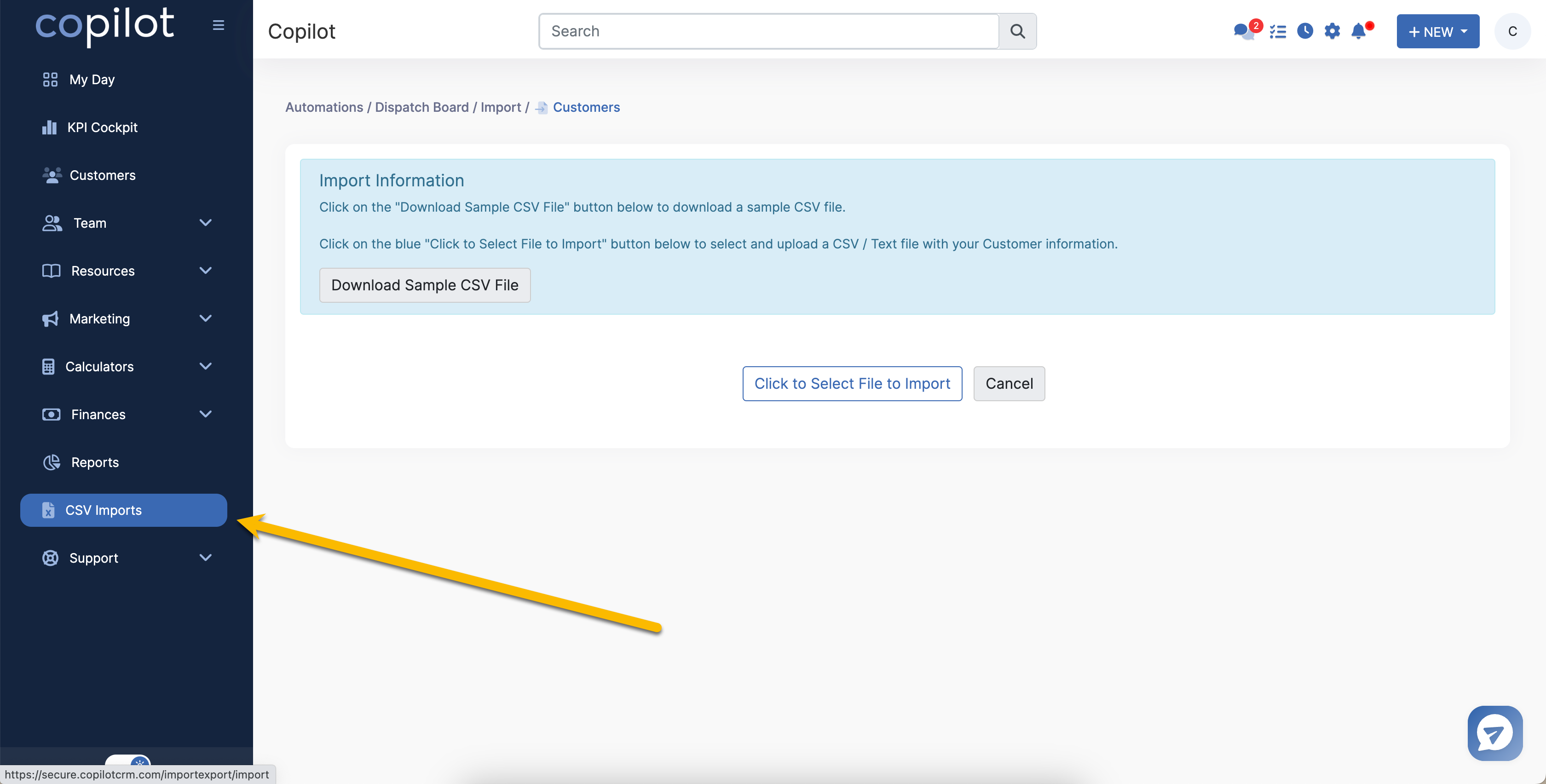The width and height of the screenshot is (1546, 784).
Task: Click the Resources book icon
Action: pos(51,271)
